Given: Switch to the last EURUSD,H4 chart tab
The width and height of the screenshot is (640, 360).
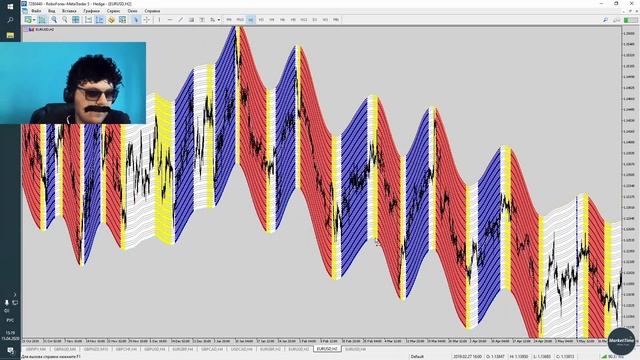Looking at the screenshot, I should [x=355, y=349].
